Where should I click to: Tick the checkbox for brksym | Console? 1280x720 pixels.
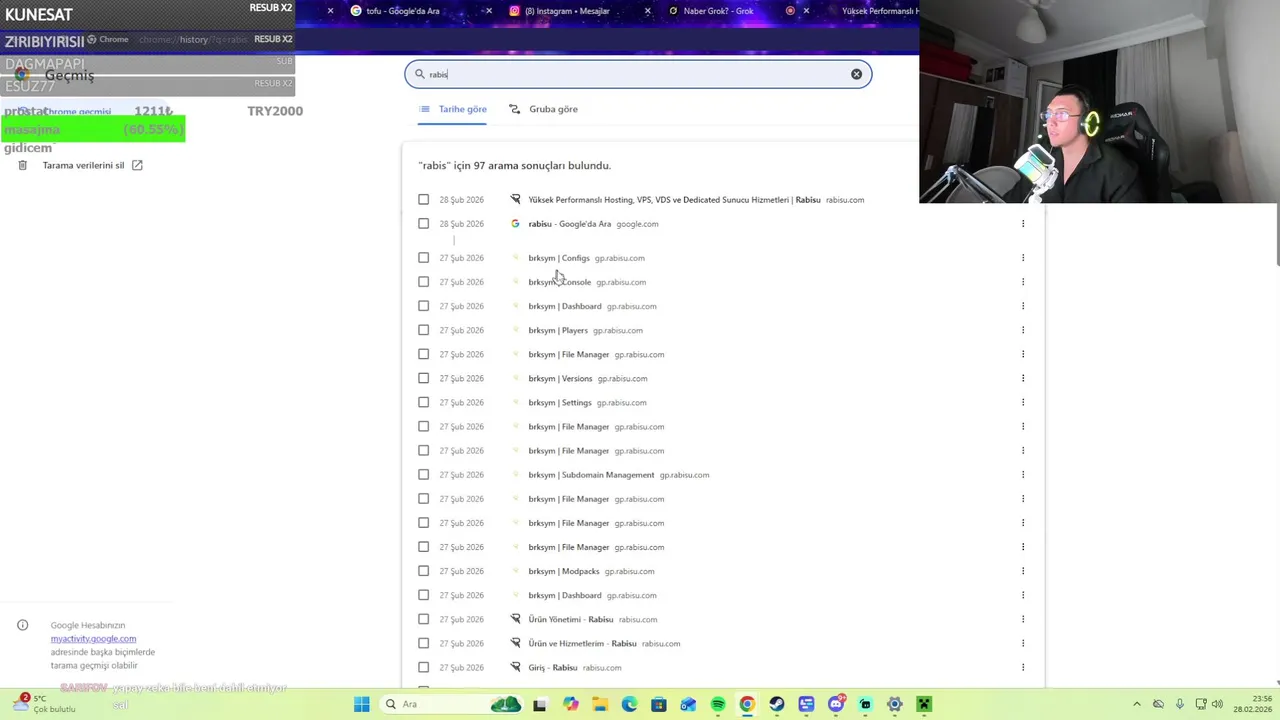pyautogui.click(x=424, y=282)
